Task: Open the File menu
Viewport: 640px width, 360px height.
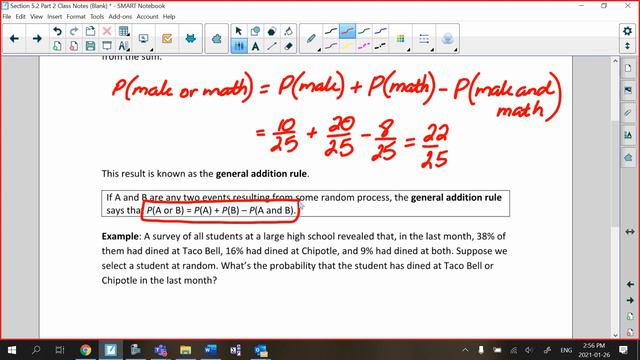Action: pos(7,17)
